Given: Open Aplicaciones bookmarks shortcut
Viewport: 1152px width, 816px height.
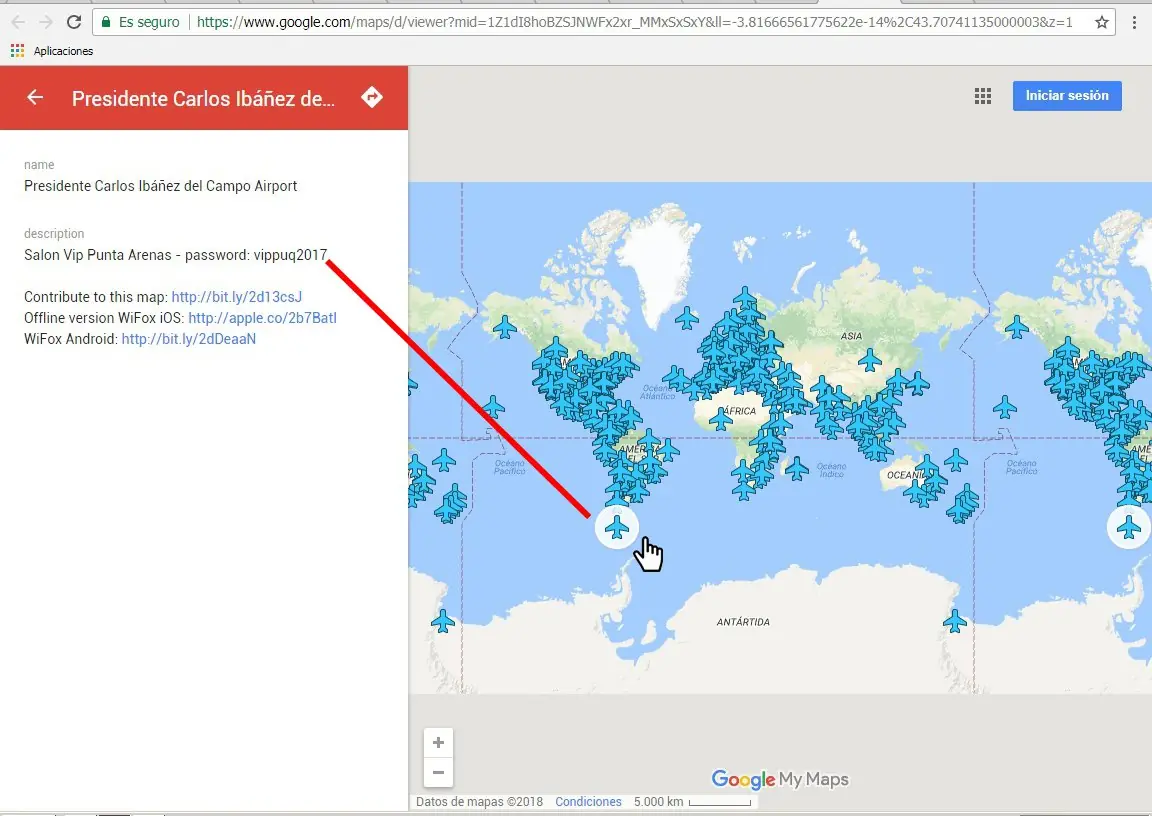Looking at the screenshot, I should pos(52,51).
